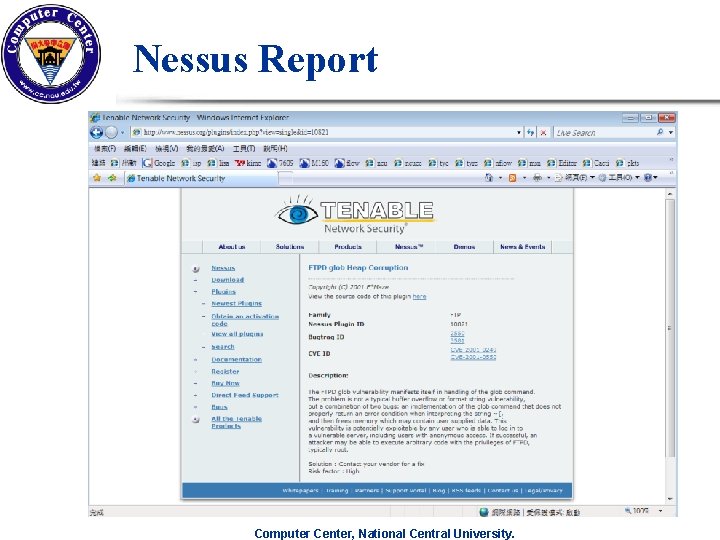Expand the feeds button dropdown arrow
The image size is (720, 540).
[x=524, y=178]
